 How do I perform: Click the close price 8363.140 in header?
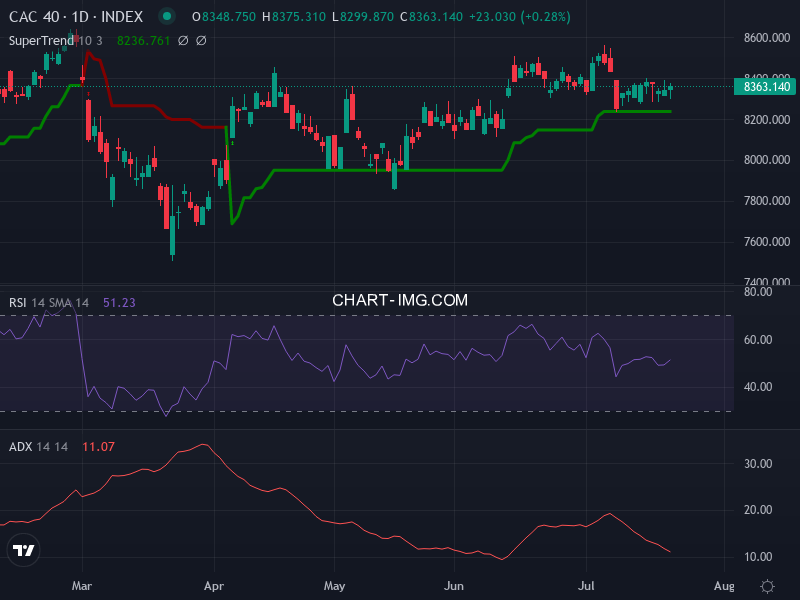(x=436, y=17)
